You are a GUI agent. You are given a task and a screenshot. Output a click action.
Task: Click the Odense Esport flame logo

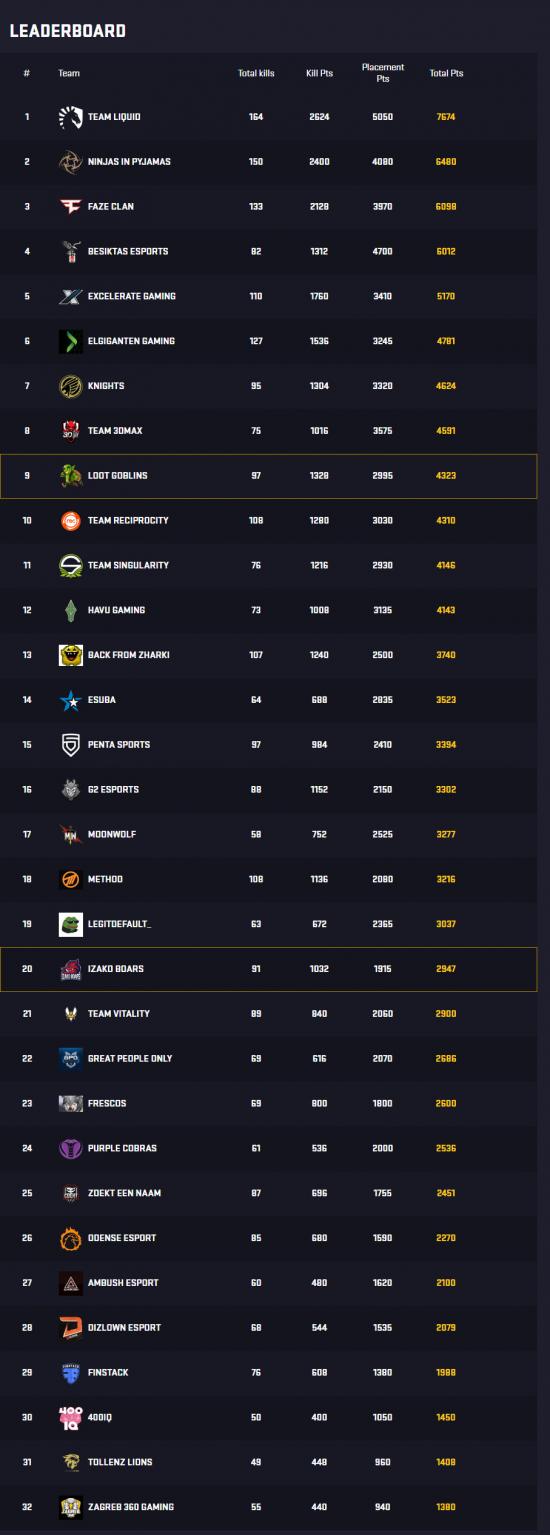(x=71, y=1238)
